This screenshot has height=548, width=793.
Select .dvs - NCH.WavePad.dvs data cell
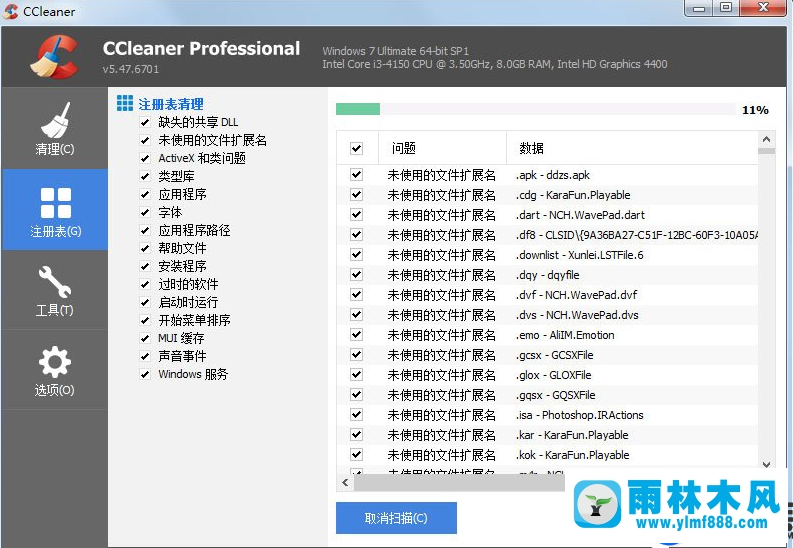click(x=577, y=315)
